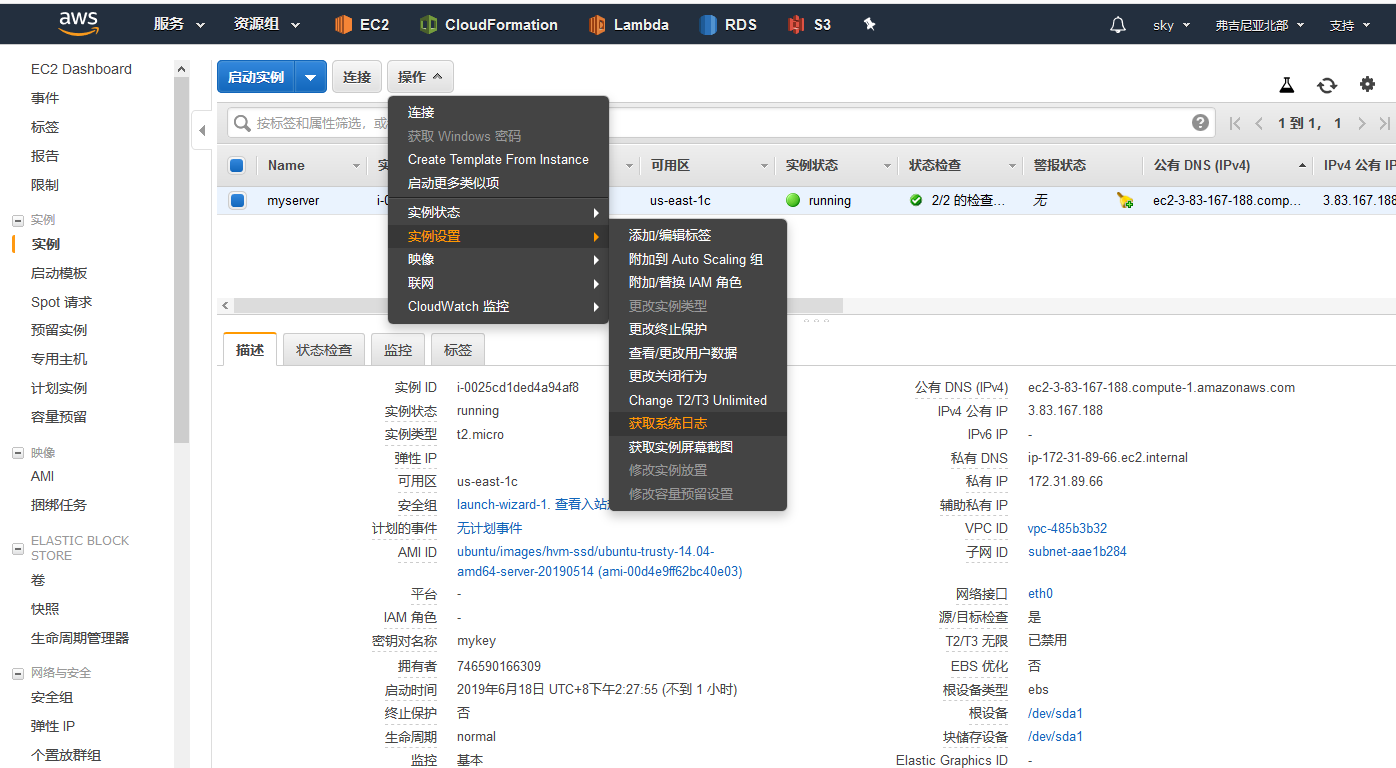Screen dimensions: 1396x768
Task: Expand the 实例状态 submenu
Action: point(498,213)
